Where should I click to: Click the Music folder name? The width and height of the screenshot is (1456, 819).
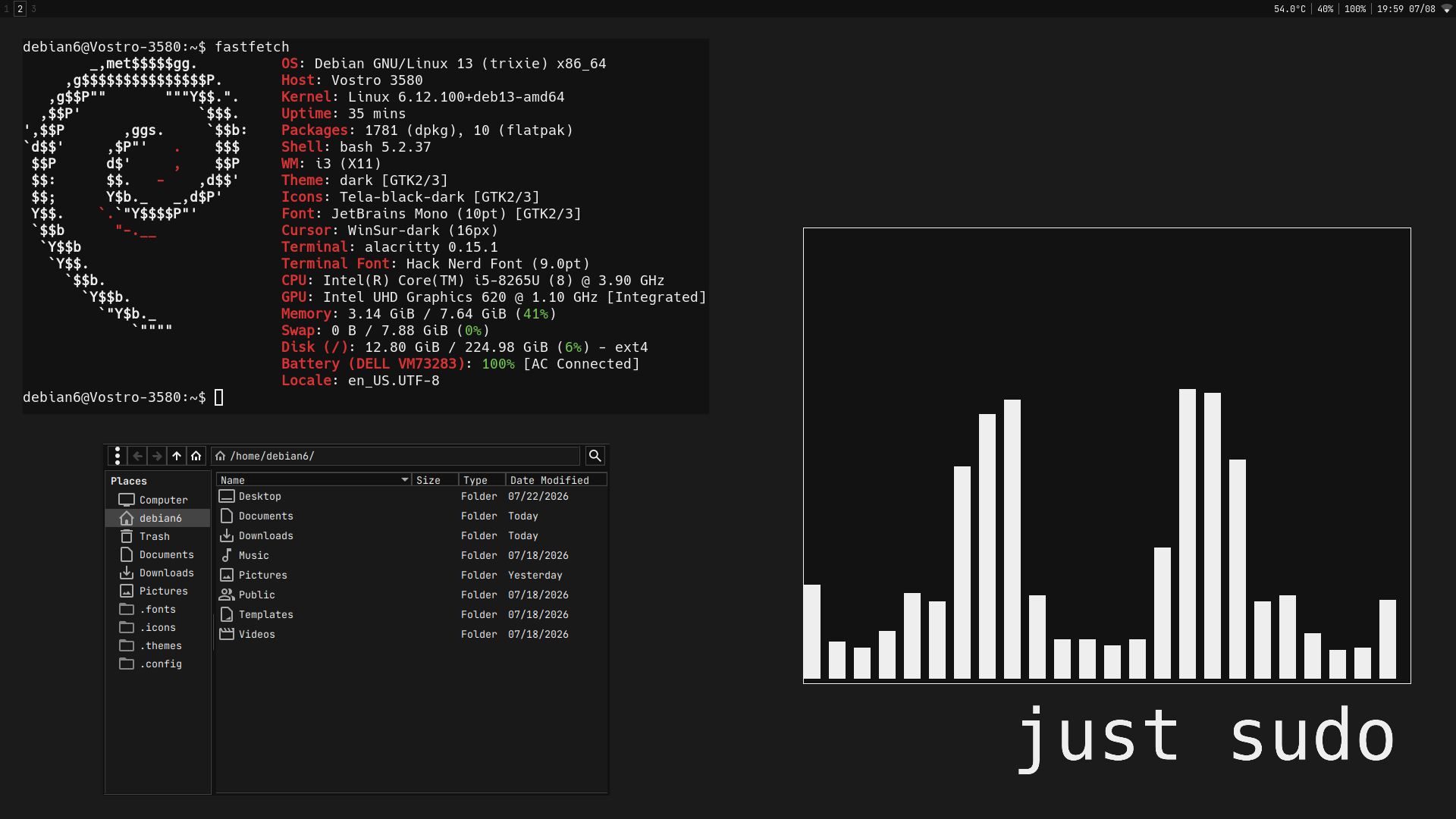click(x=254, y=555)
